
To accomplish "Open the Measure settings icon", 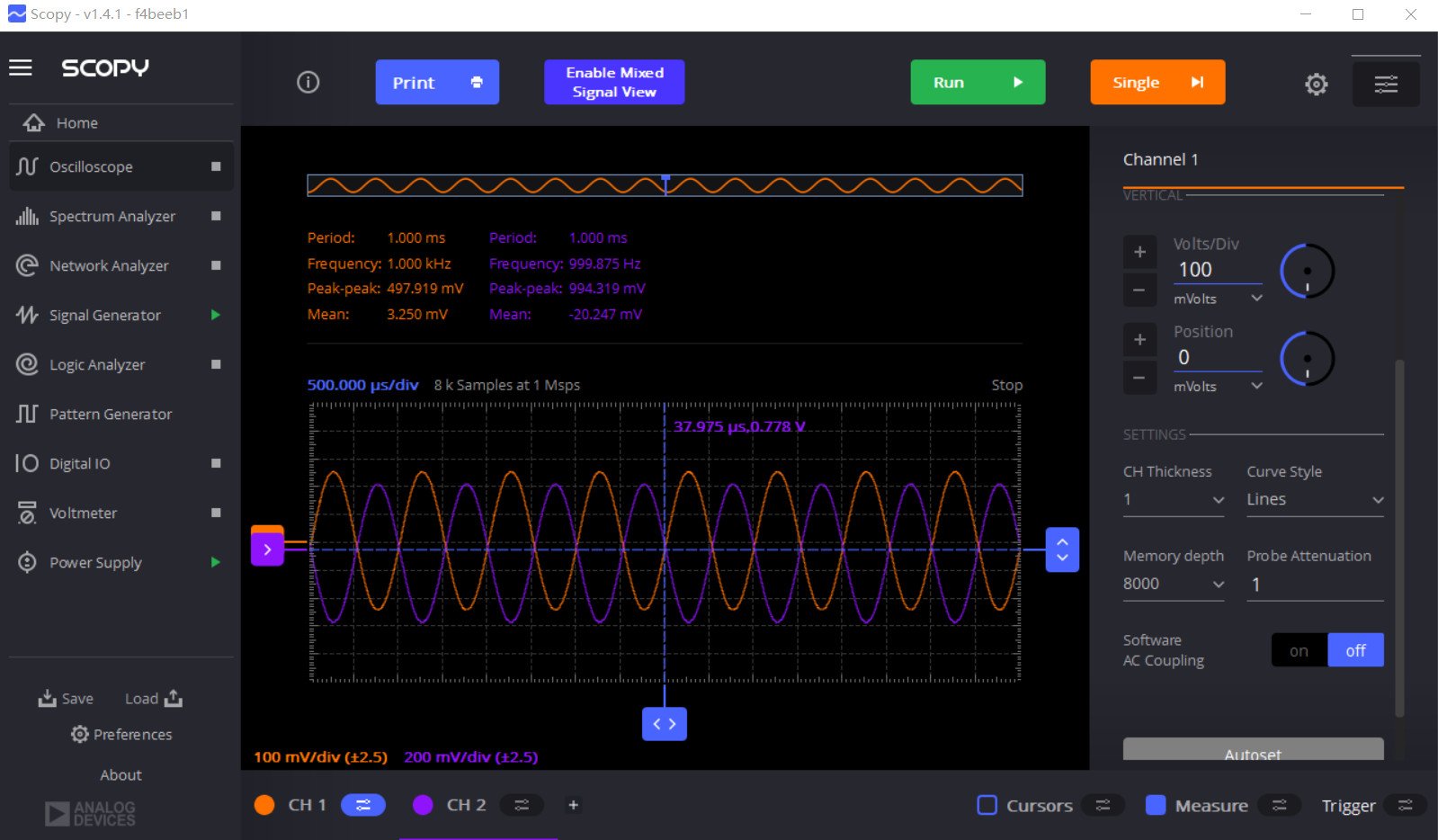I will 1279,805.
